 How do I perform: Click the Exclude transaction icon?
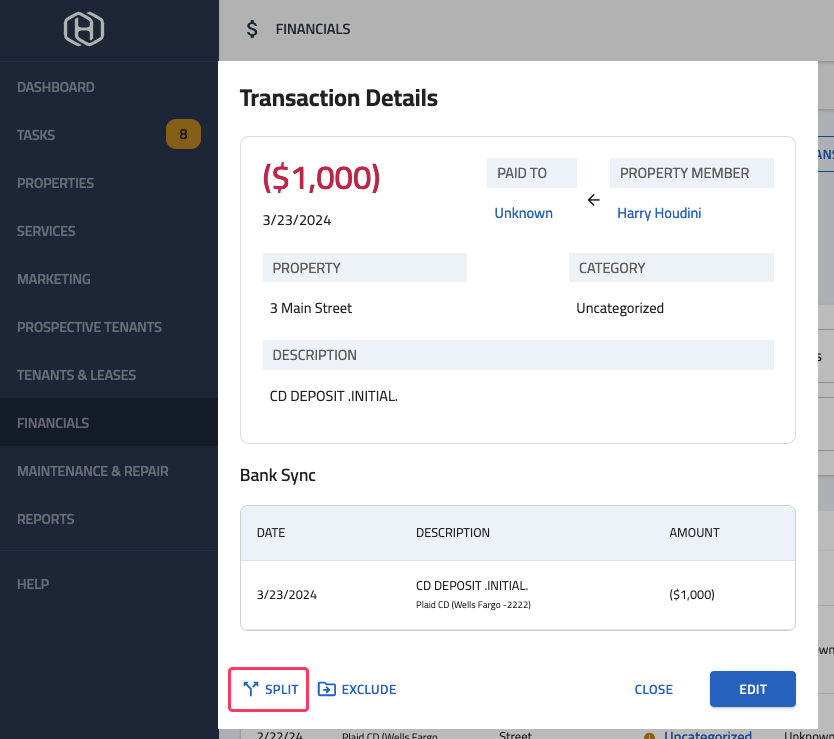(326, 688)
